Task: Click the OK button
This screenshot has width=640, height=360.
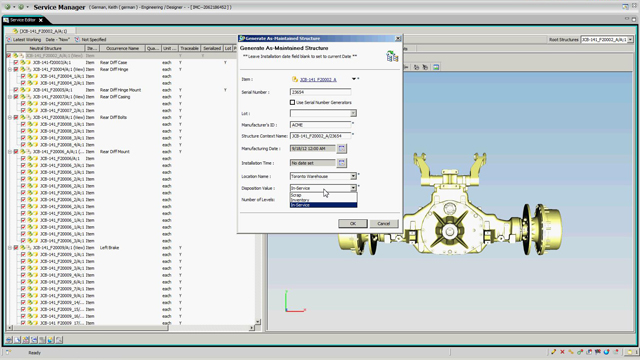Action: 353,224
